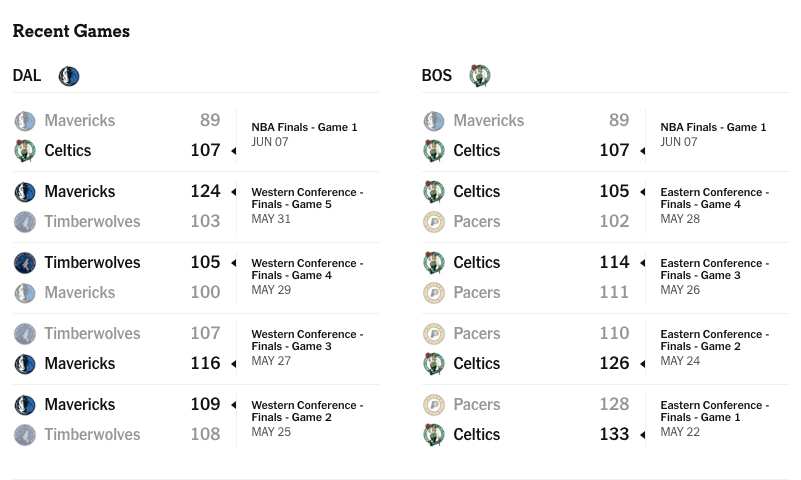Select the Timberwolves team name scoring 105
Screen dimensions: 801x480
[x=92, y=262]
